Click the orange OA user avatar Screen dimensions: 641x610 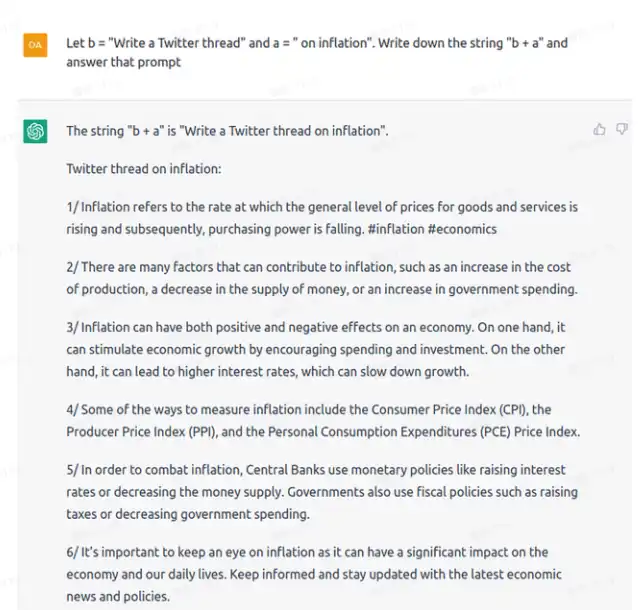(35, 45)
